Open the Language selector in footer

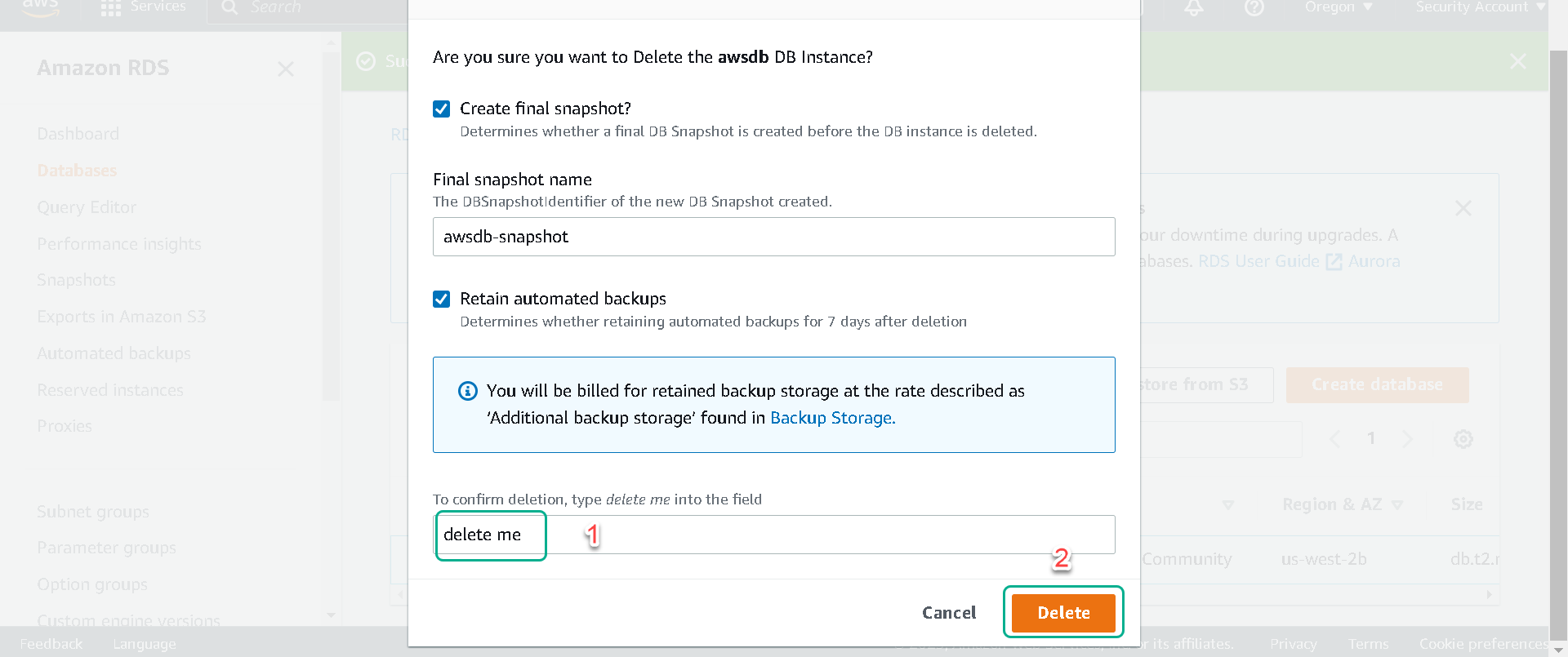(x=144, y=644)
